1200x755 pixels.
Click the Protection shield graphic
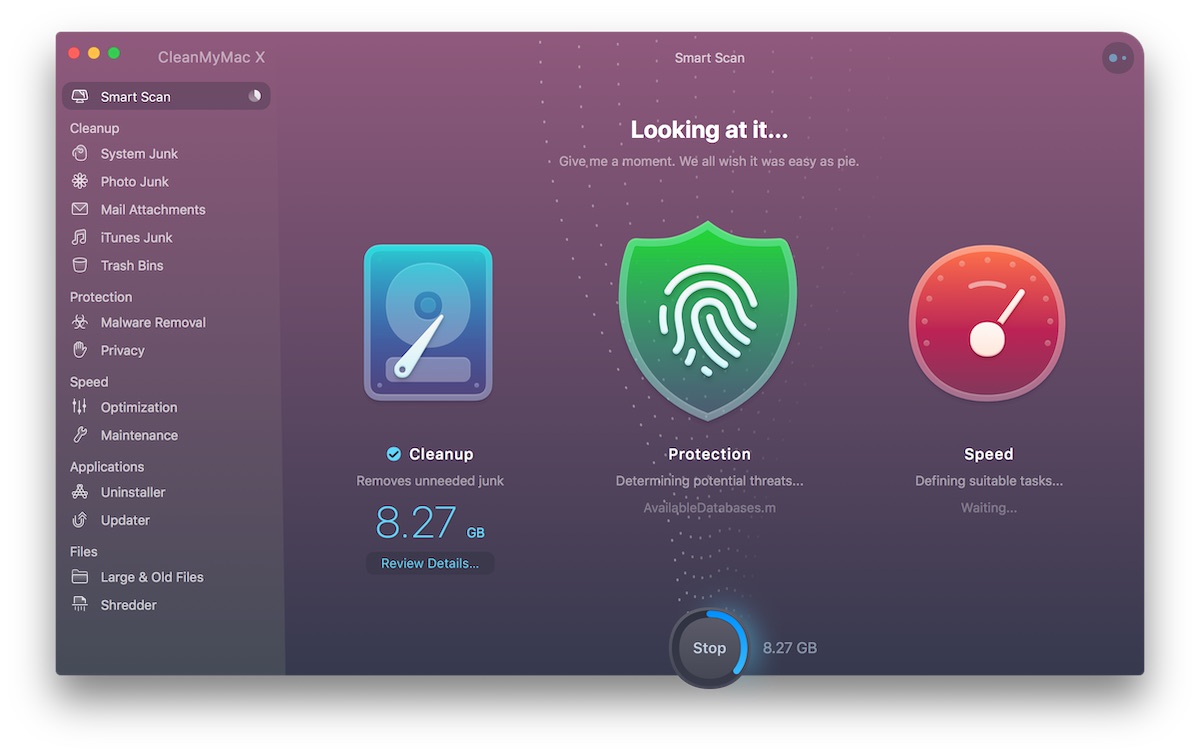708,320
